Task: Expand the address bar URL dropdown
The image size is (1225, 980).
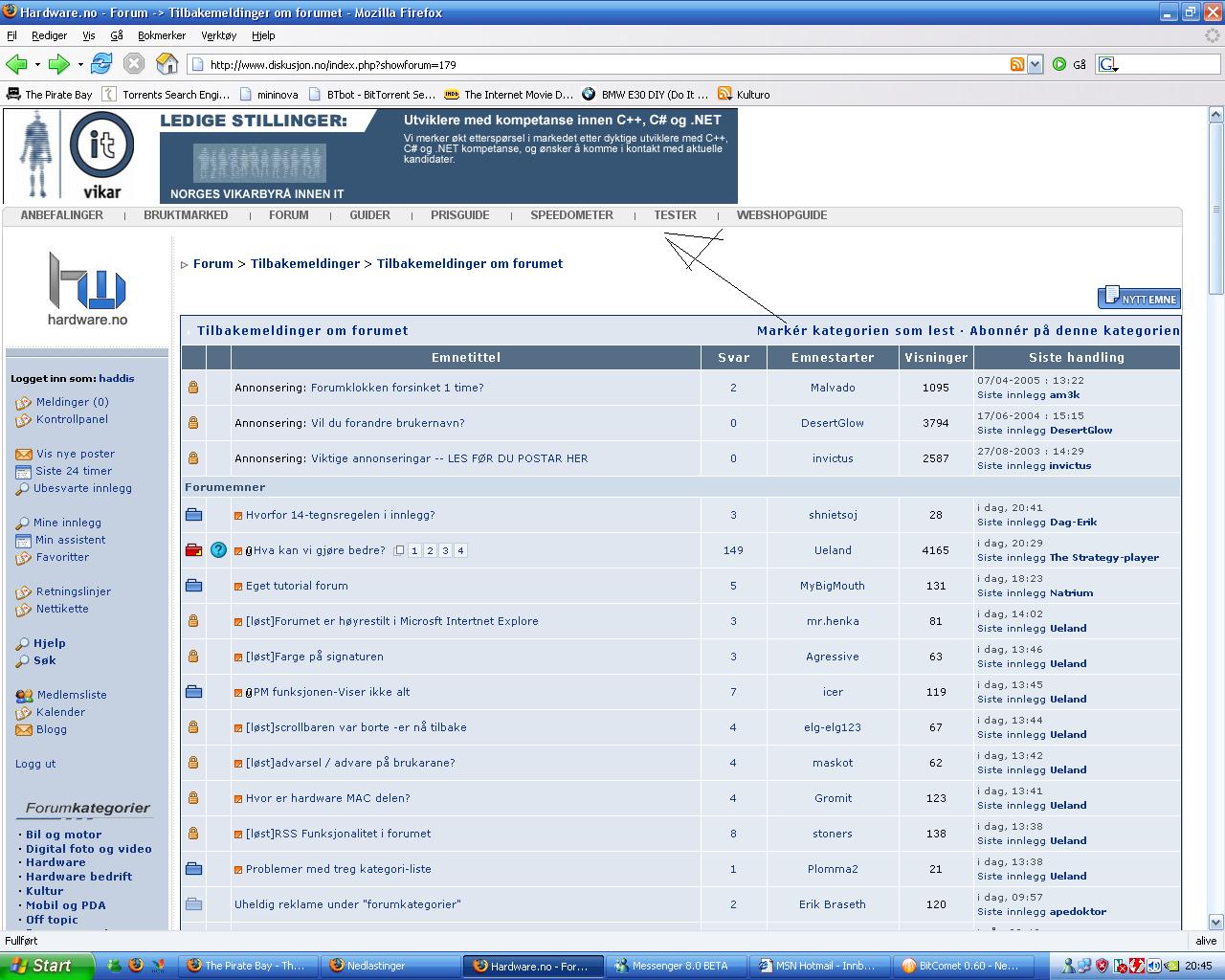Action: [1035, 64]
